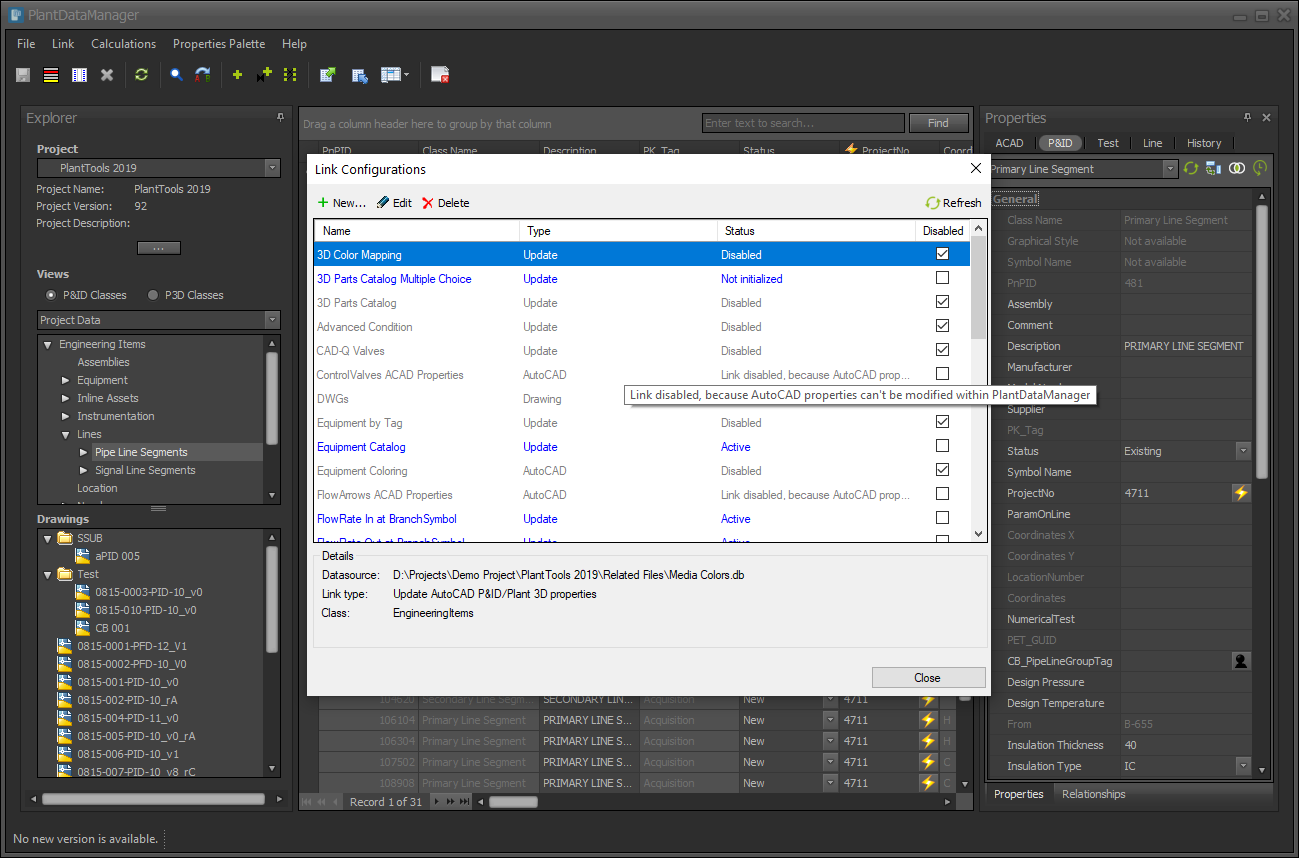Click New... in Link Configurations
Viewport: 1299px width, 858px height.
[x=342, y=203]
